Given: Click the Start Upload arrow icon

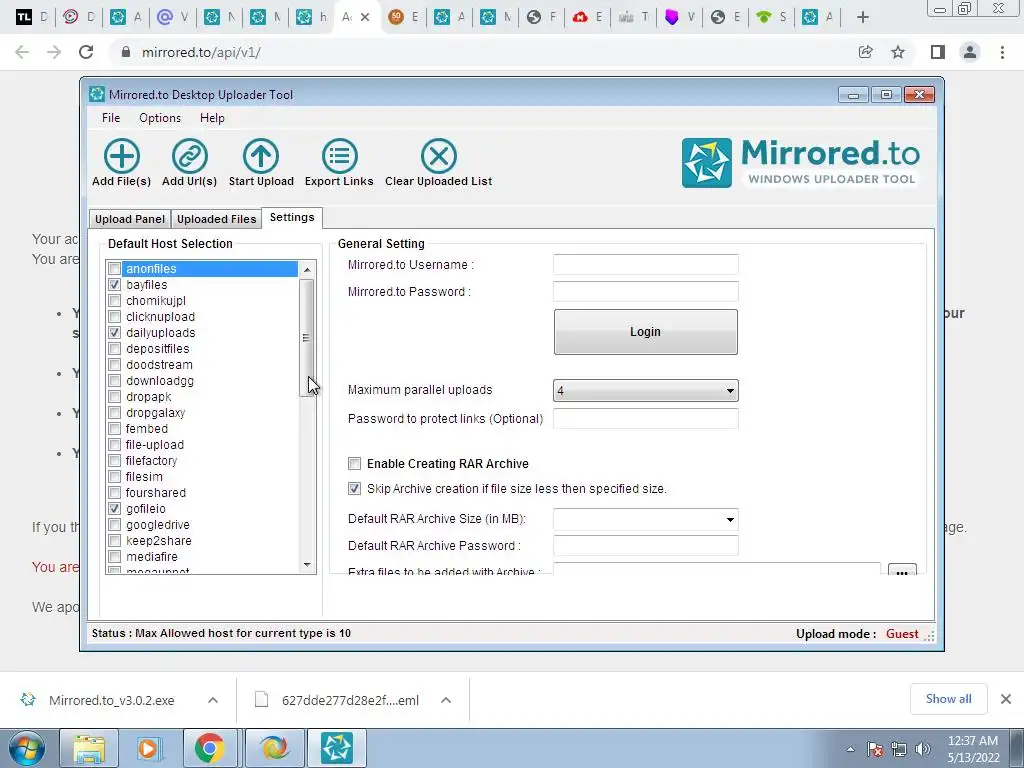Looking at the screenshot, I should (x=261, y=156).
